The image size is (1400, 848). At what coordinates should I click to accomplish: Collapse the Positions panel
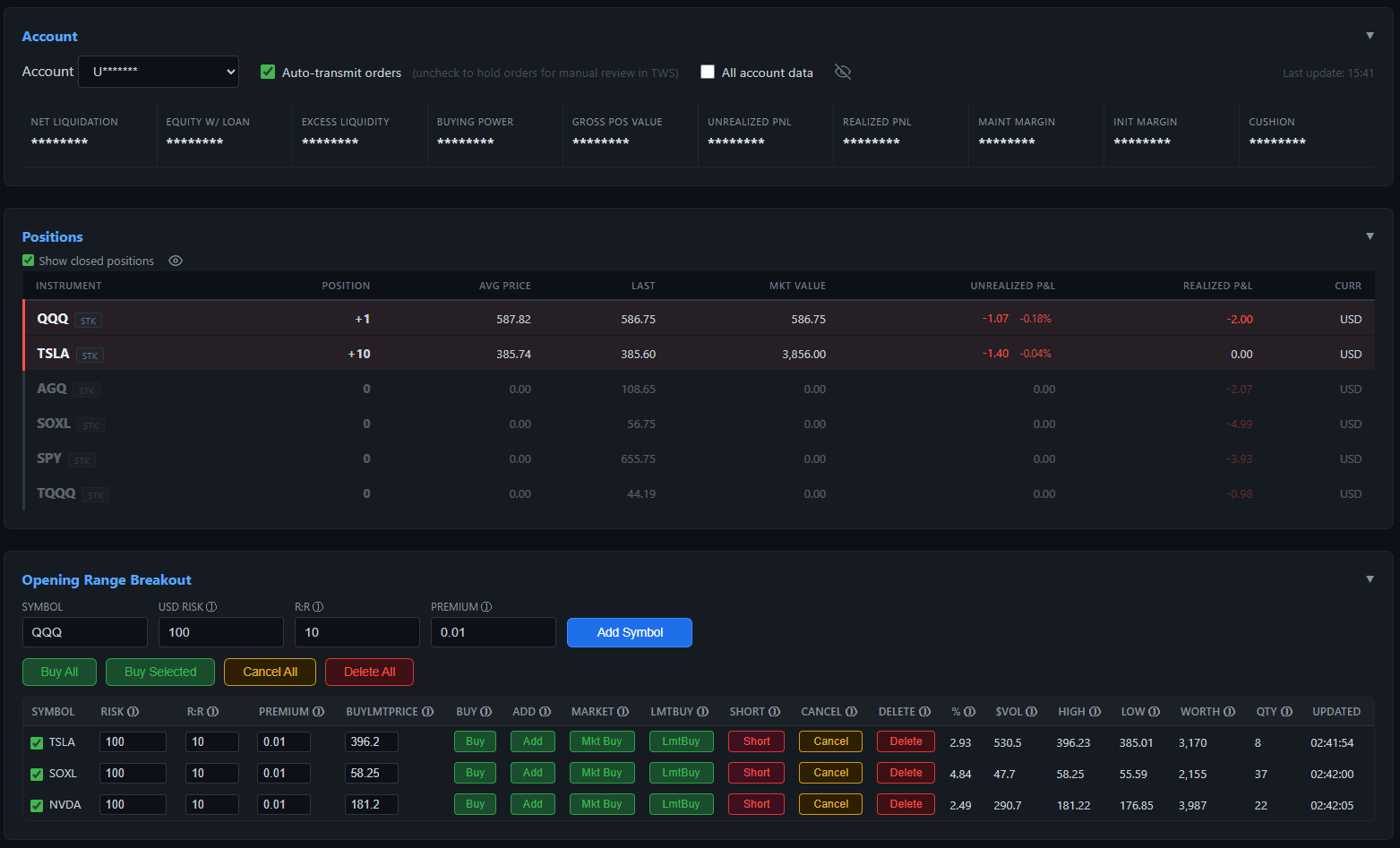[x=1370, y=236]
